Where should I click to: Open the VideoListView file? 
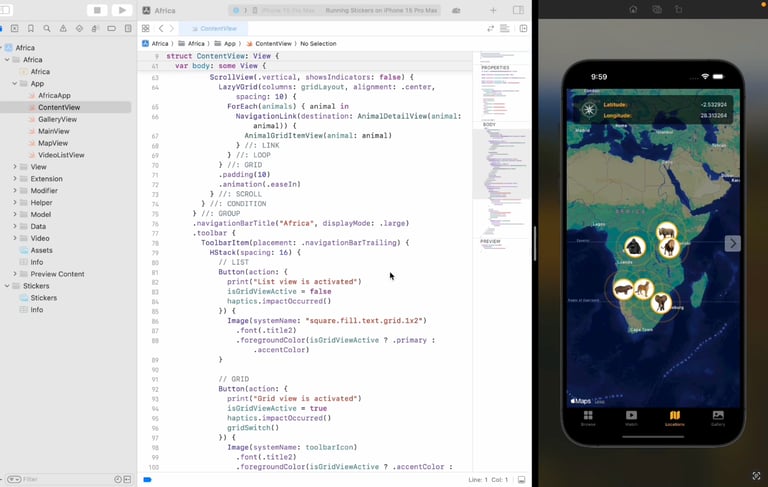click(61, 155)
